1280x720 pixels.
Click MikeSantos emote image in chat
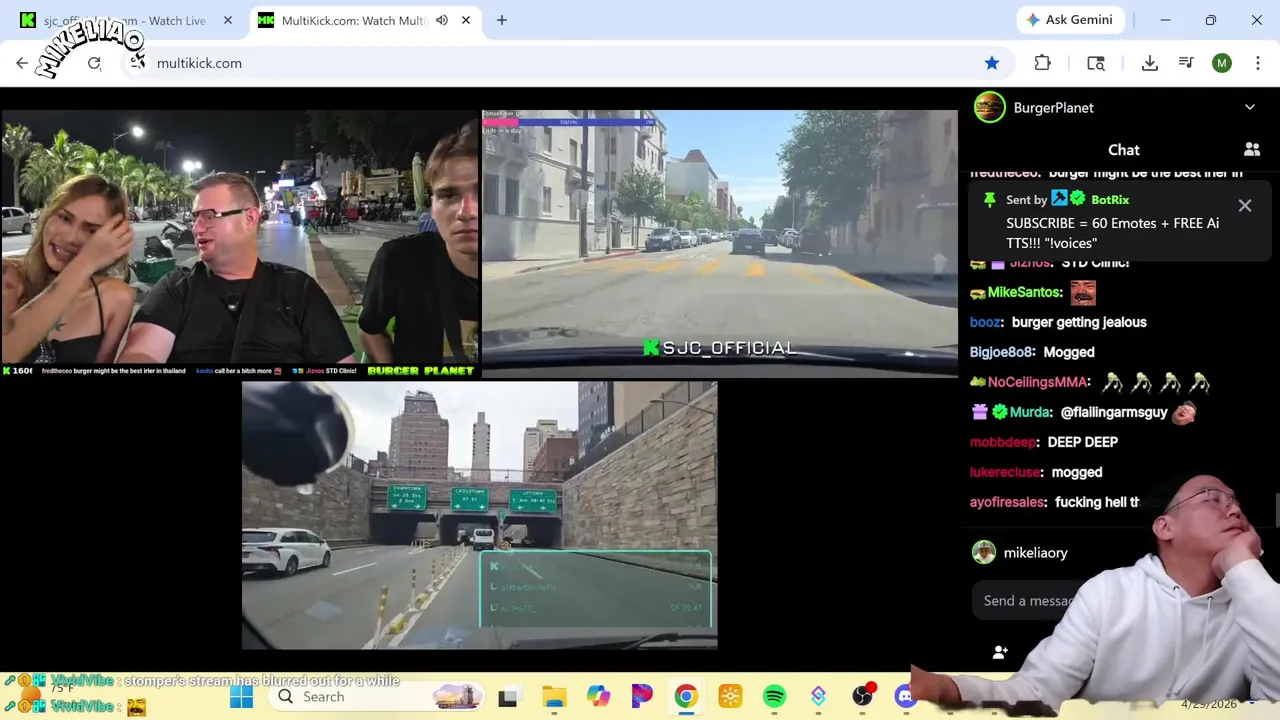coord(1083,293)
